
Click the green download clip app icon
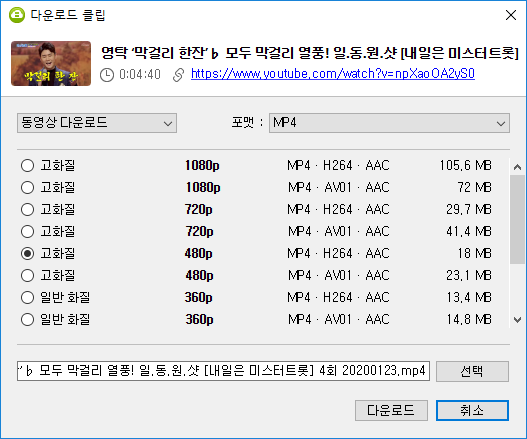point(16,15)
